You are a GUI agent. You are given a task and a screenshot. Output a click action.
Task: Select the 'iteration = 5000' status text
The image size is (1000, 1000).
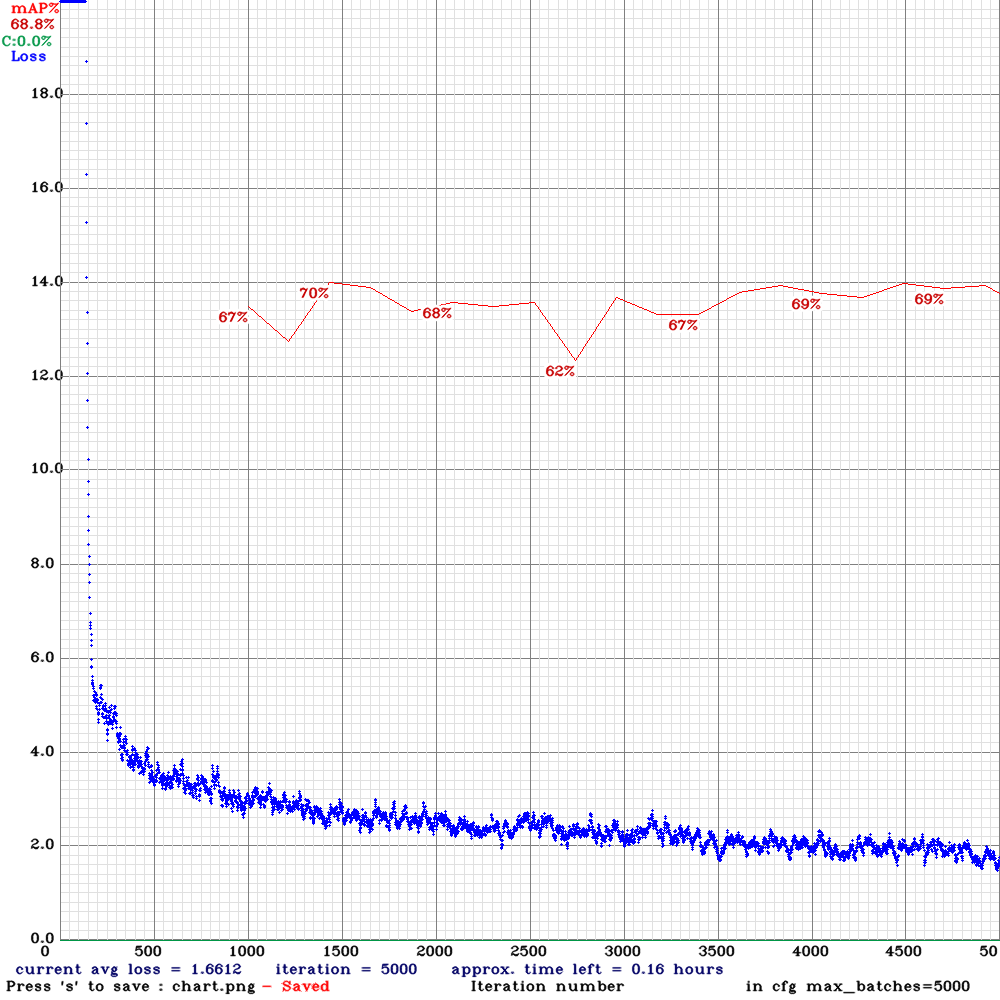346,969
